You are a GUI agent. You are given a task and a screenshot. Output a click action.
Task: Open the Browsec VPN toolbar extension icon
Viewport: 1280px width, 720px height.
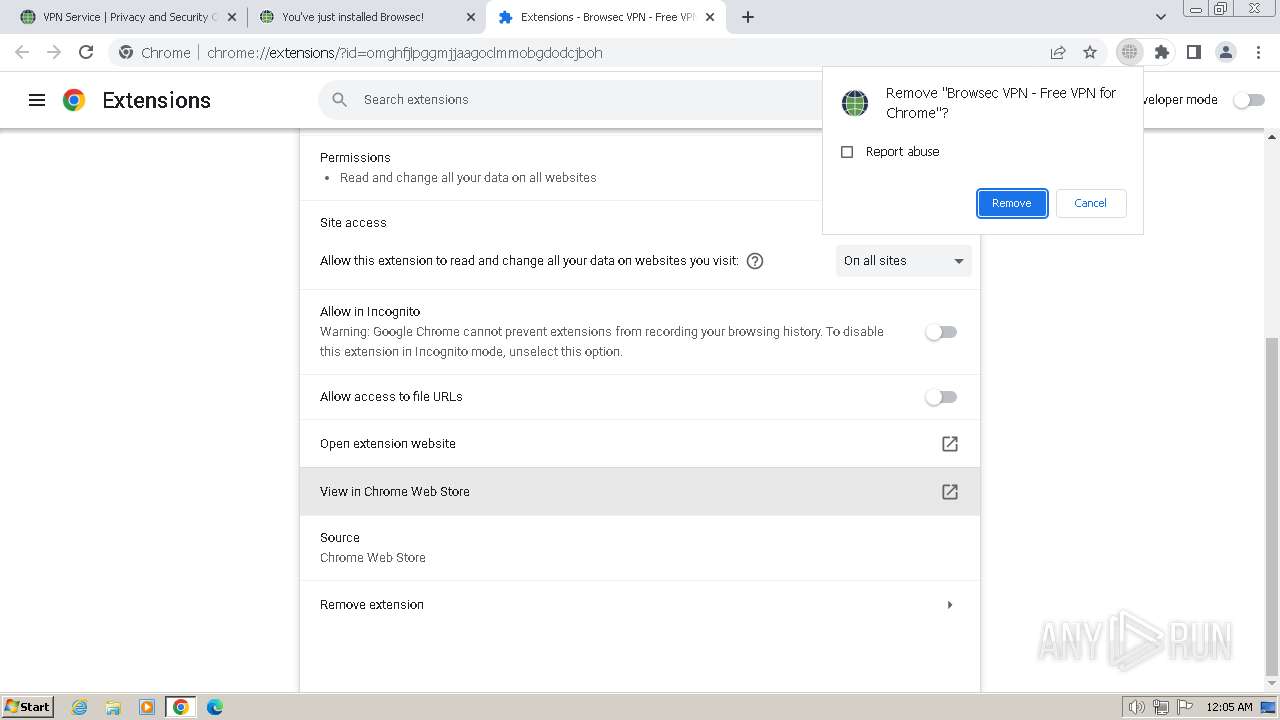click(x=1129, y=52)
